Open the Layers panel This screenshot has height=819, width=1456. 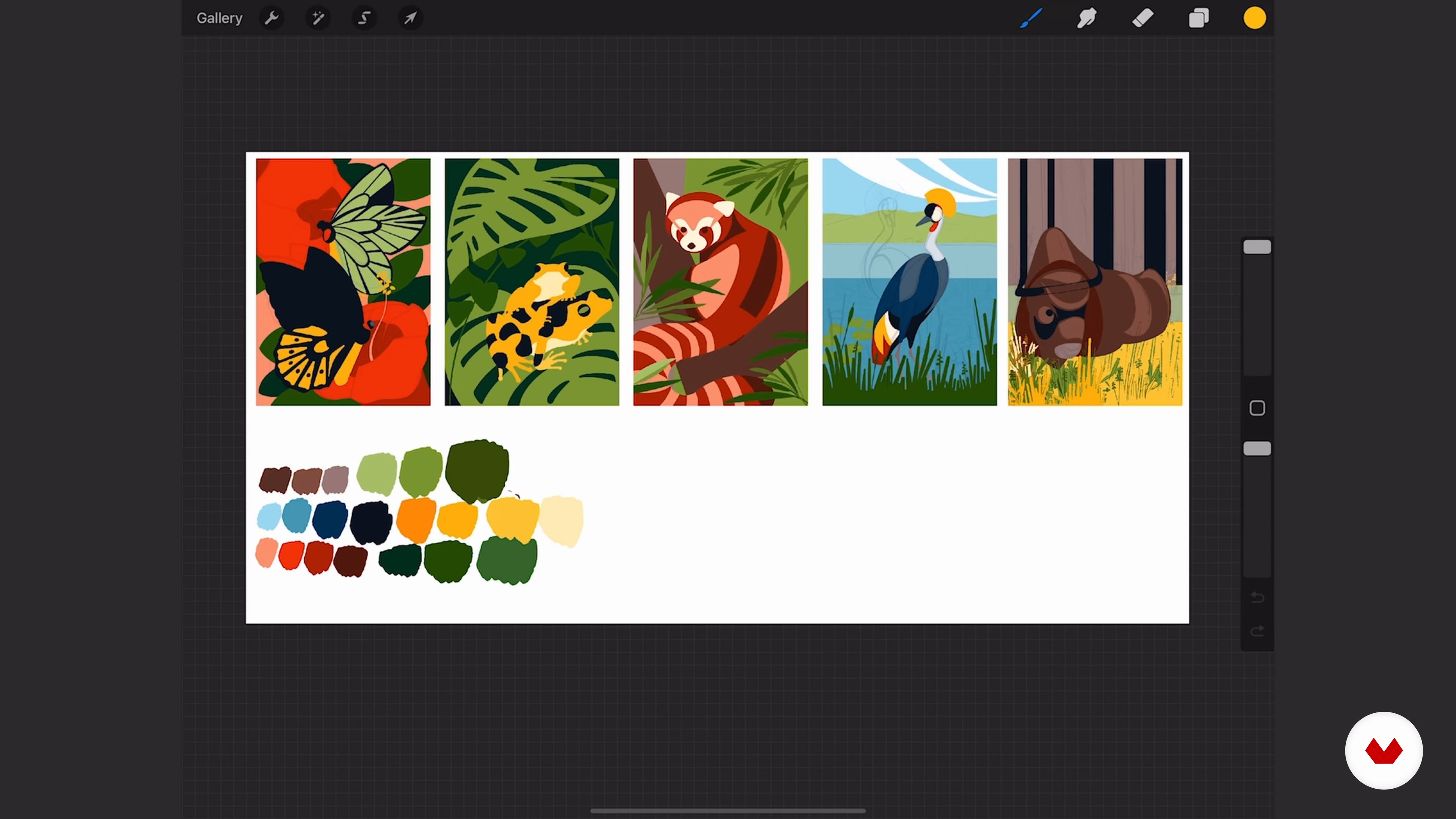pos(1198,18)
